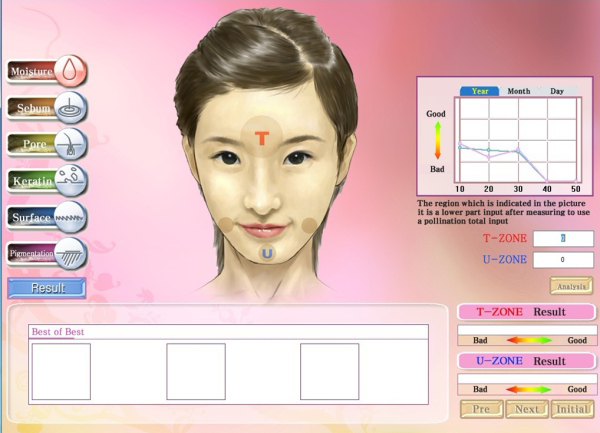Choose the Pigmentation analysis icon
The image size is (600, 433).
pos(71,254)
